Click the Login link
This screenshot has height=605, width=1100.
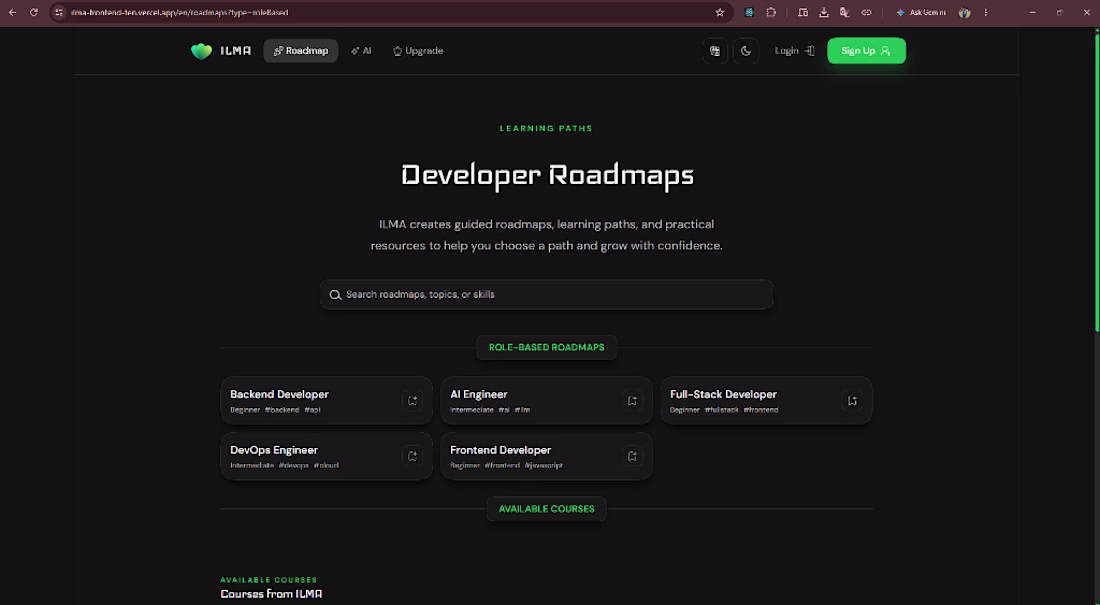point(794,51)
